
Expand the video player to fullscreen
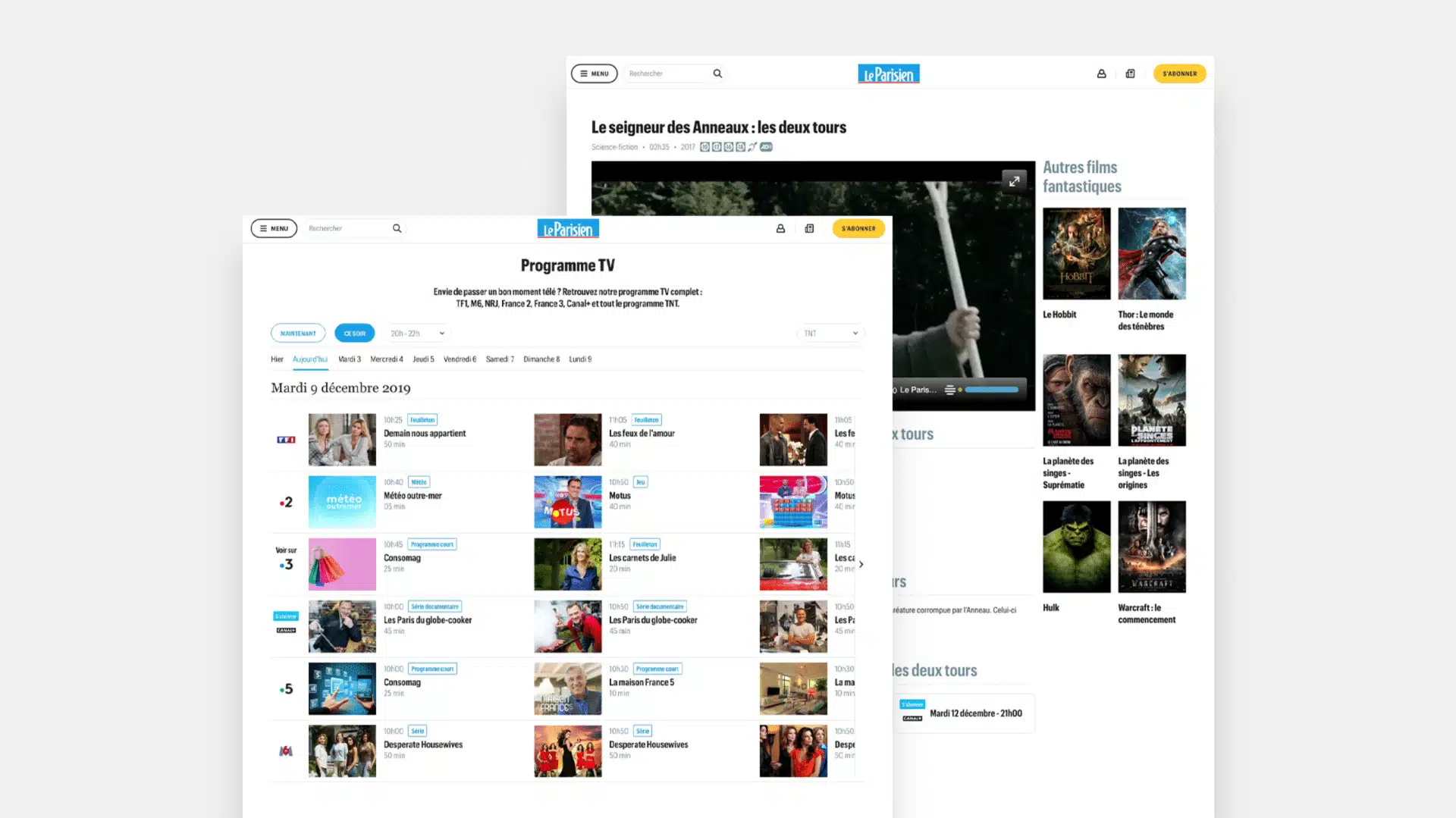point(1014,181)
